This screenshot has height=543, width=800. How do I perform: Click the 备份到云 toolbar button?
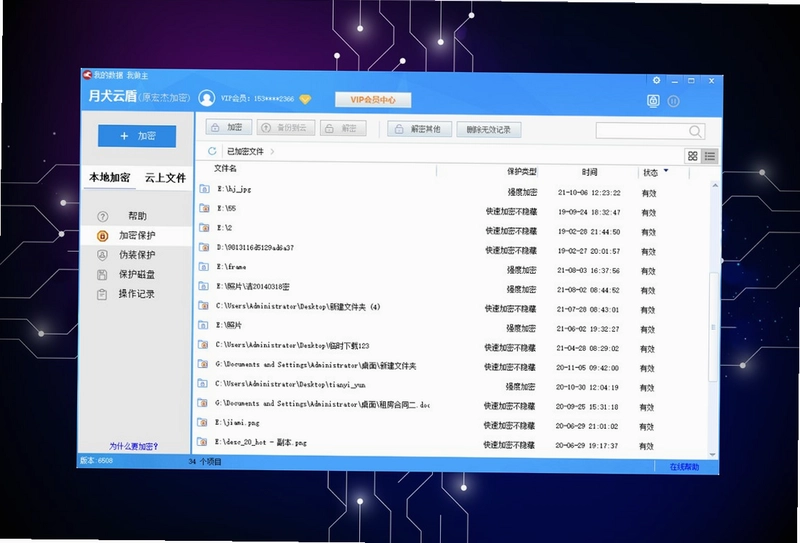(x=286, y=128)
